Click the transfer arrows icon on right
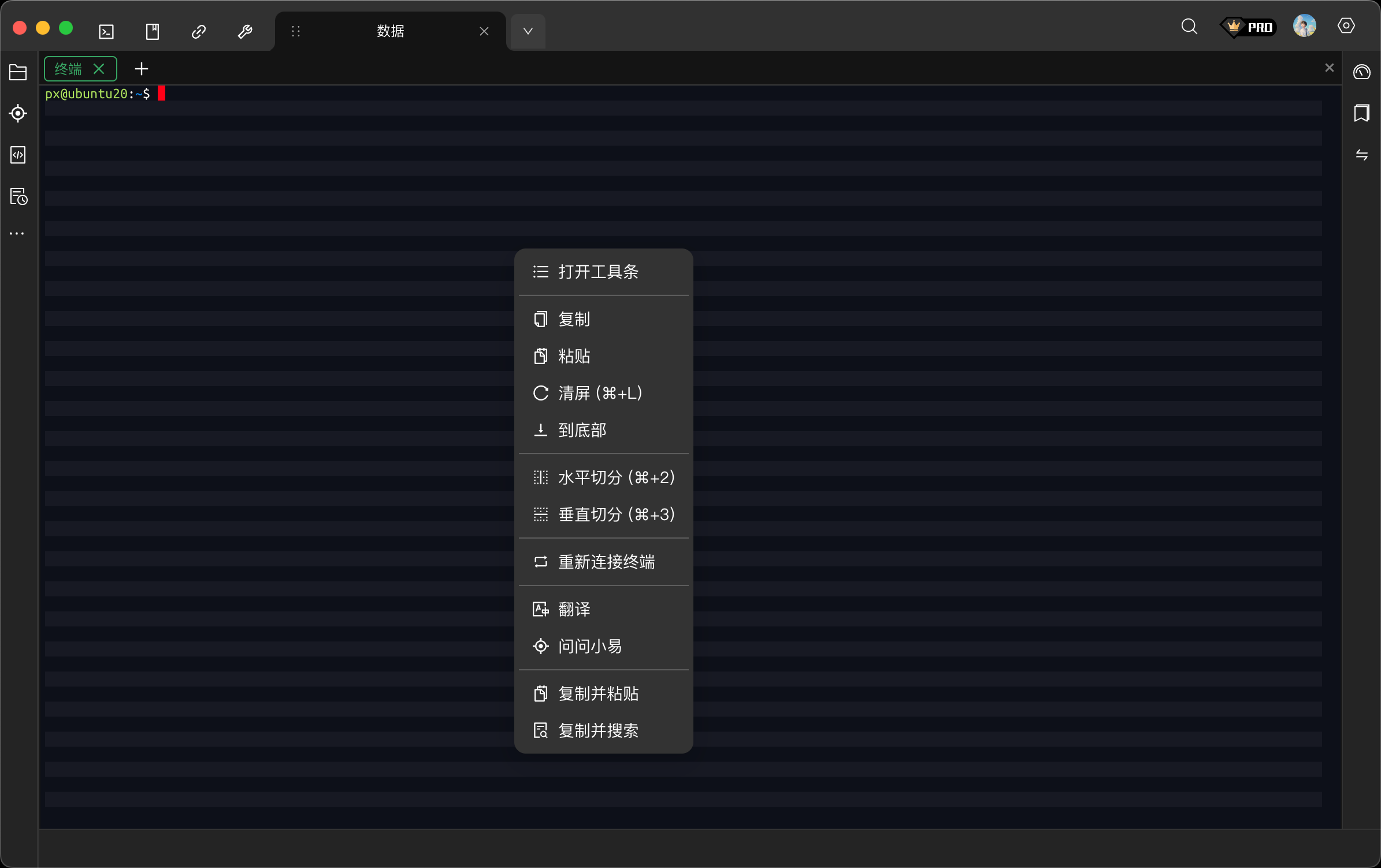 [x=1361, y=155]
